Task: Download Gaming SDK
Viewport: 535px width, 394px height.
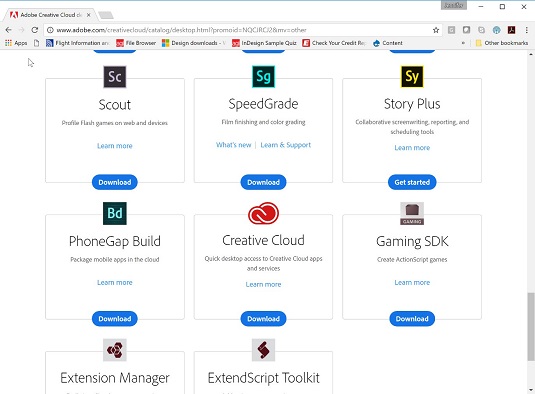Action: (x=412, y=319)
